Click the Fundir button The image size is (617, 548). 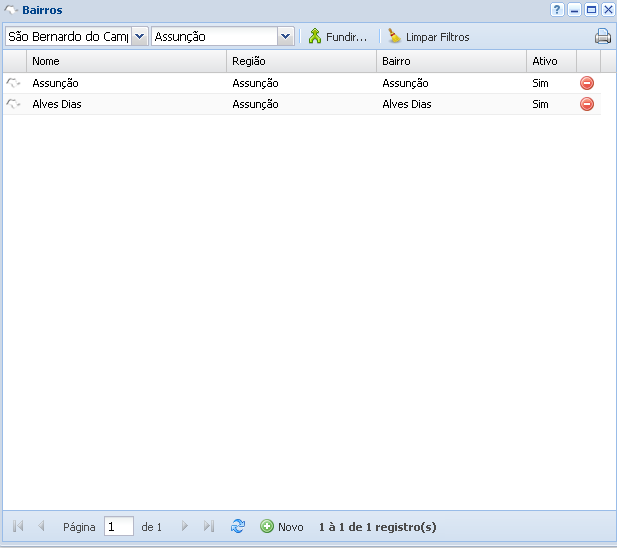pyautogui.click(x=338, y=37)
